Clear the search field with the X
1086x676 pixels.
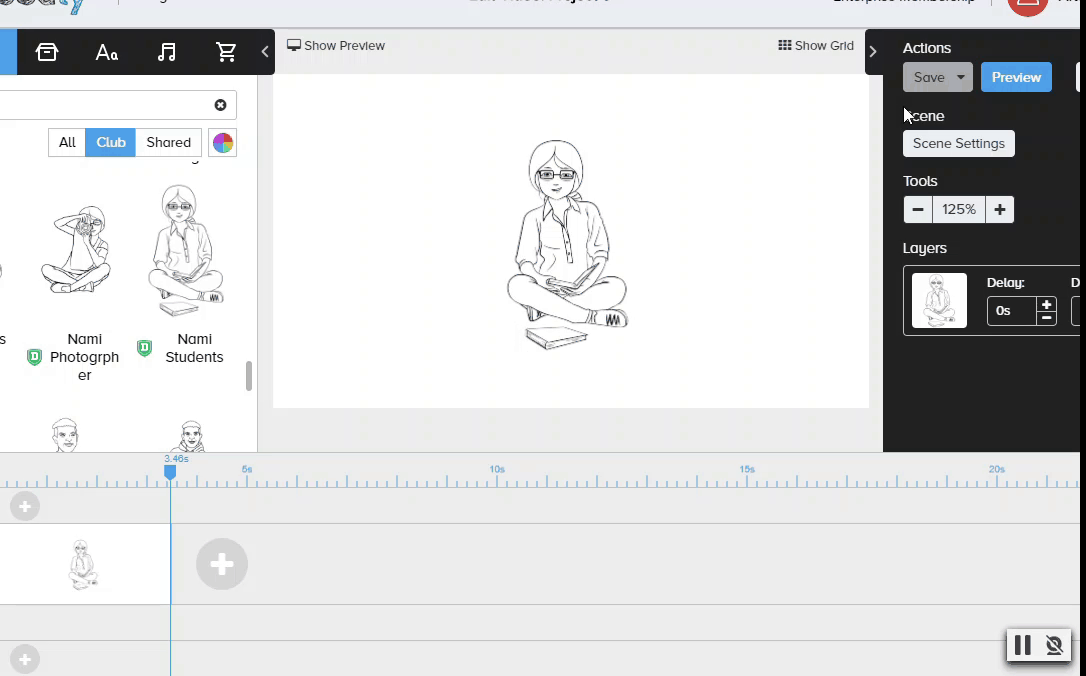point(220,105)
